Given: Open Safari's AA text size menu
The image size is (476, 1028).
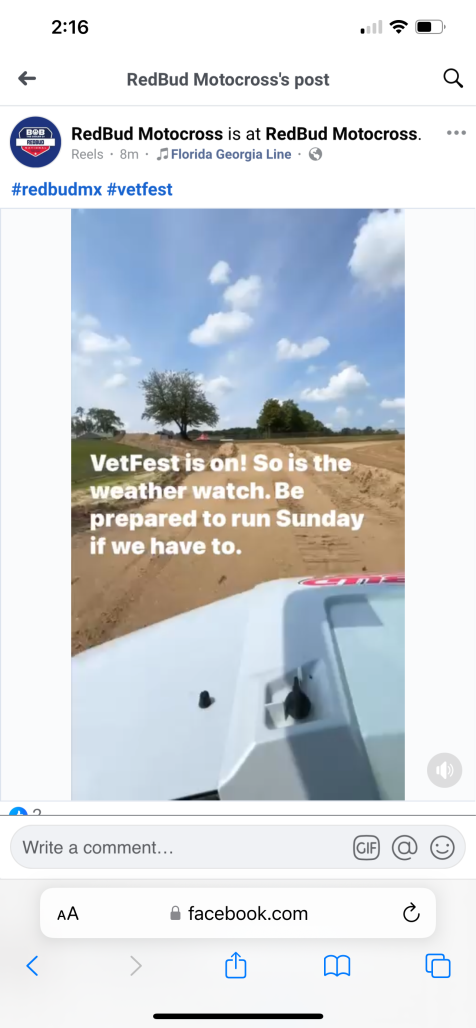Looking at the screenshot, I should tap(68, 913).
